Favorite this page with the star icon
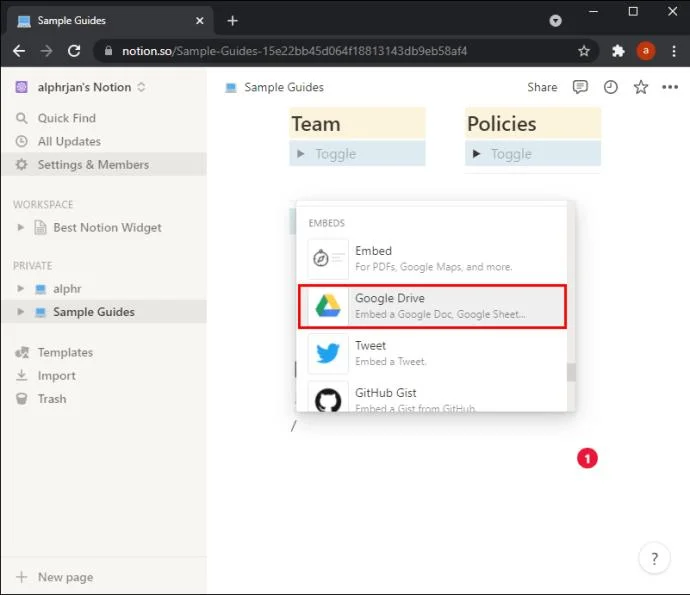 pos(641,87)
